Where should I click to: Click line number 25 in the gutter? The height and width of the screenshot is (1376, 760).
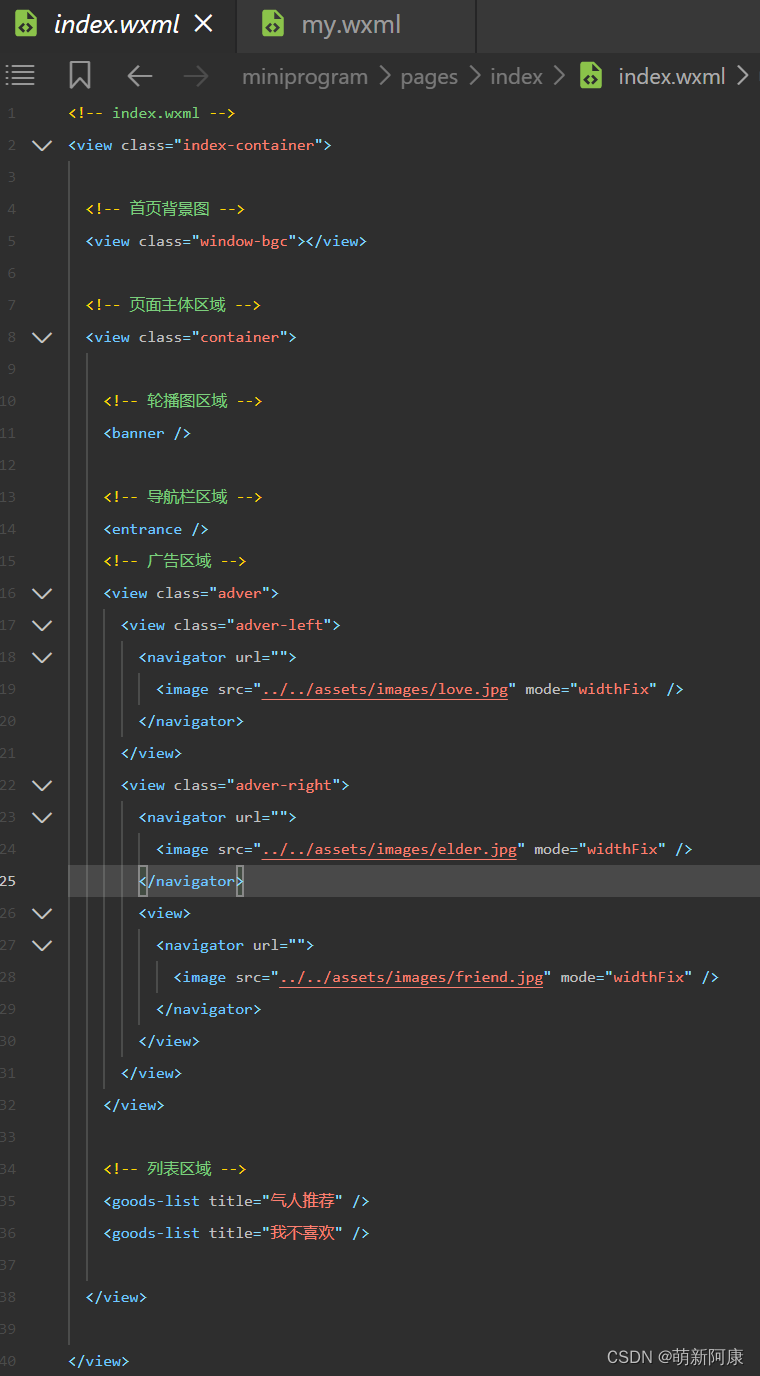tap(8, 881)
